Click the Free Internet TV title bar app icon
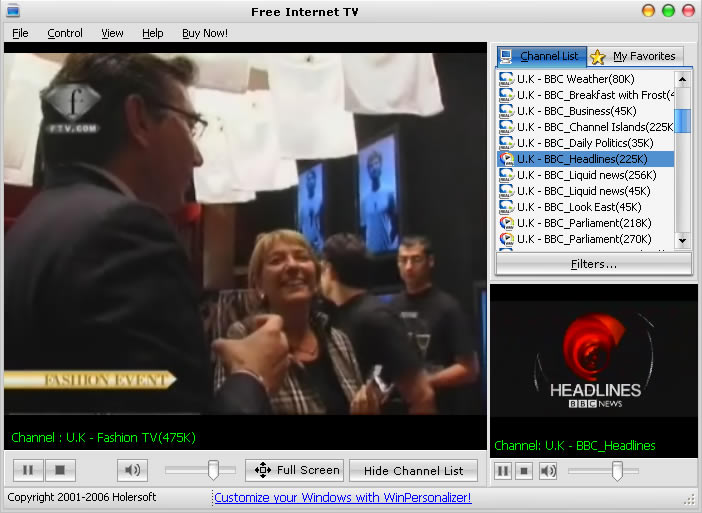702x513 pixels. [x=13, y=10]
